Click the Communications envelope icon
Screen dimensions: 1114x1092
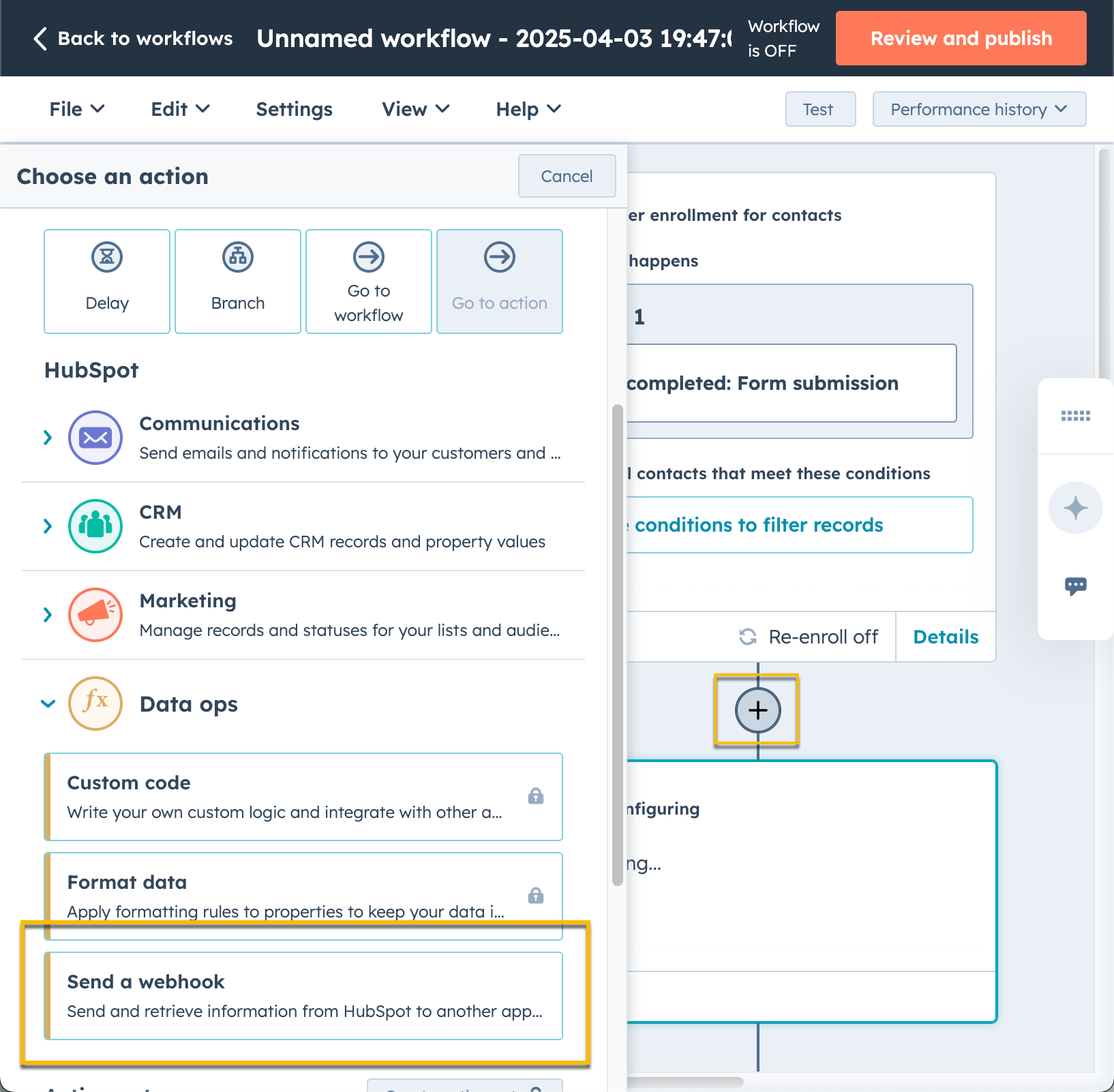[95, 438]
